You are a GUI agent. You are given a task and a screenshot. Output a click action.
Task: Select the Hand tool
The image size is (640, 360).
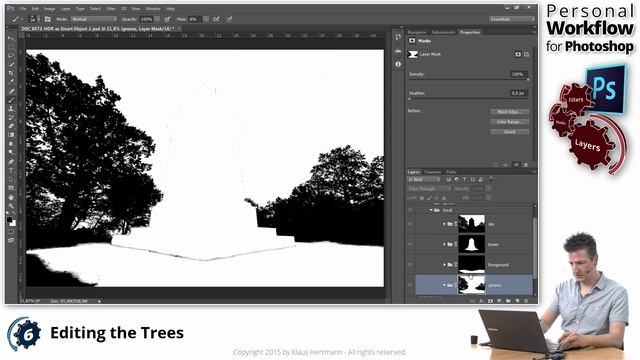11,197
